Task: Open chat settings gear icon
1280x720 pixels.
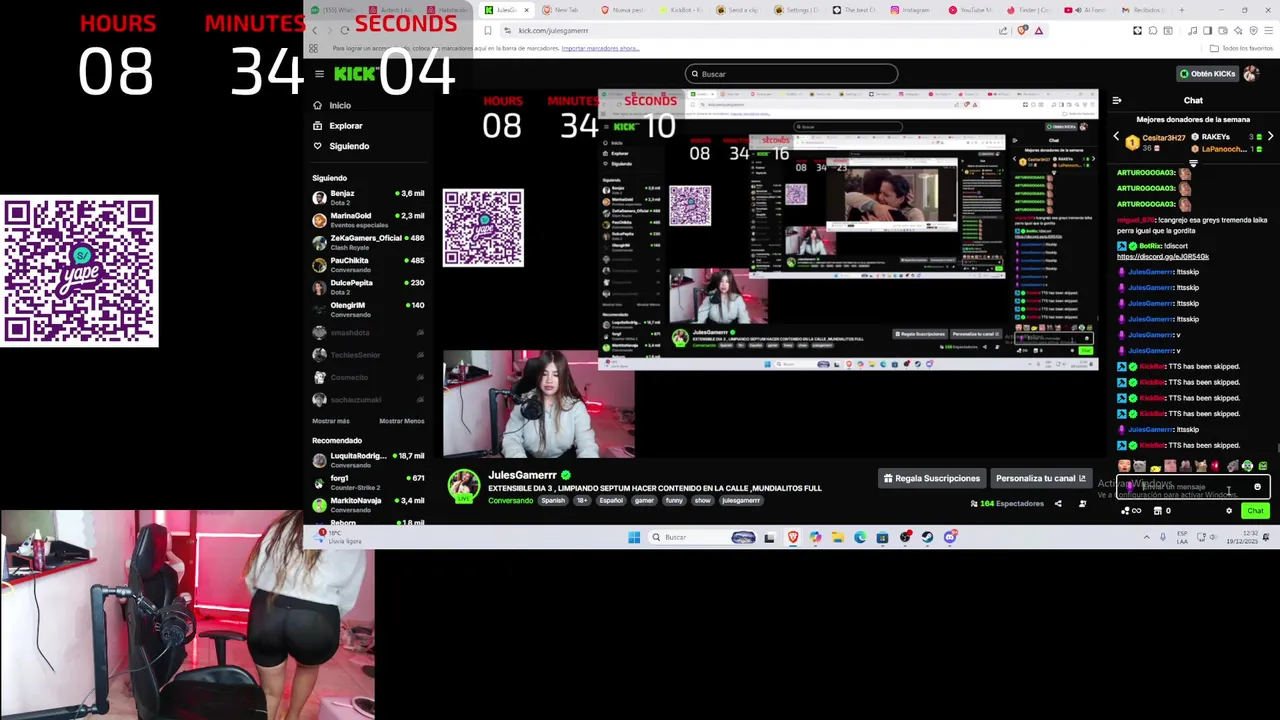Action: [1229, 511]
